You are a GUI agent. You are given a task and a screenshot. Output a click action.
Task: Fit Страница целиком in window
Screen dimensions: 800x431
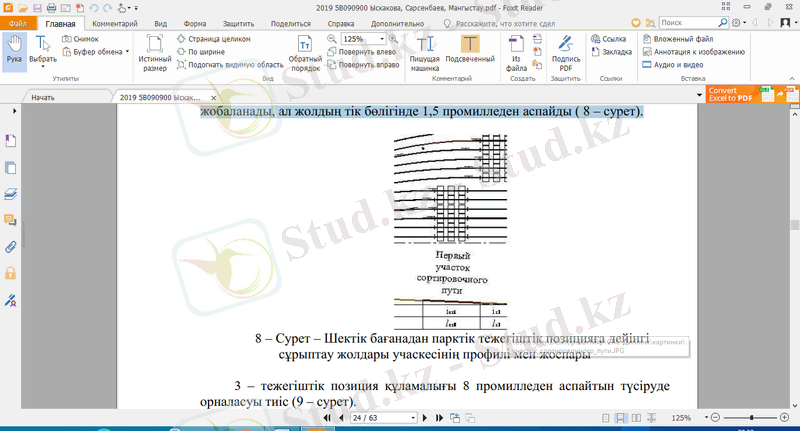(214, 39)
